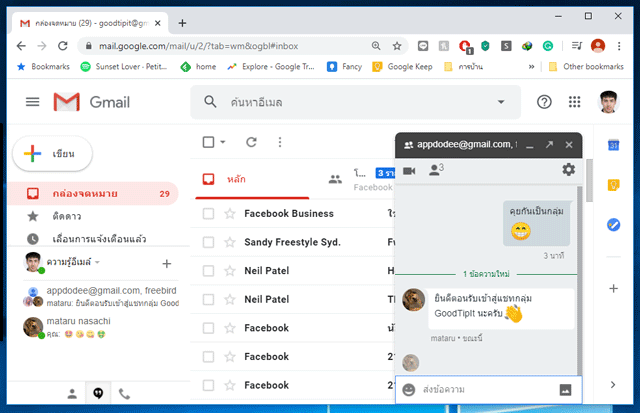640x413 pixels.
Task: Expand the ความรู้อีเมล์ status dropdown
Action: pyautogui.click(x=97, y=262)
